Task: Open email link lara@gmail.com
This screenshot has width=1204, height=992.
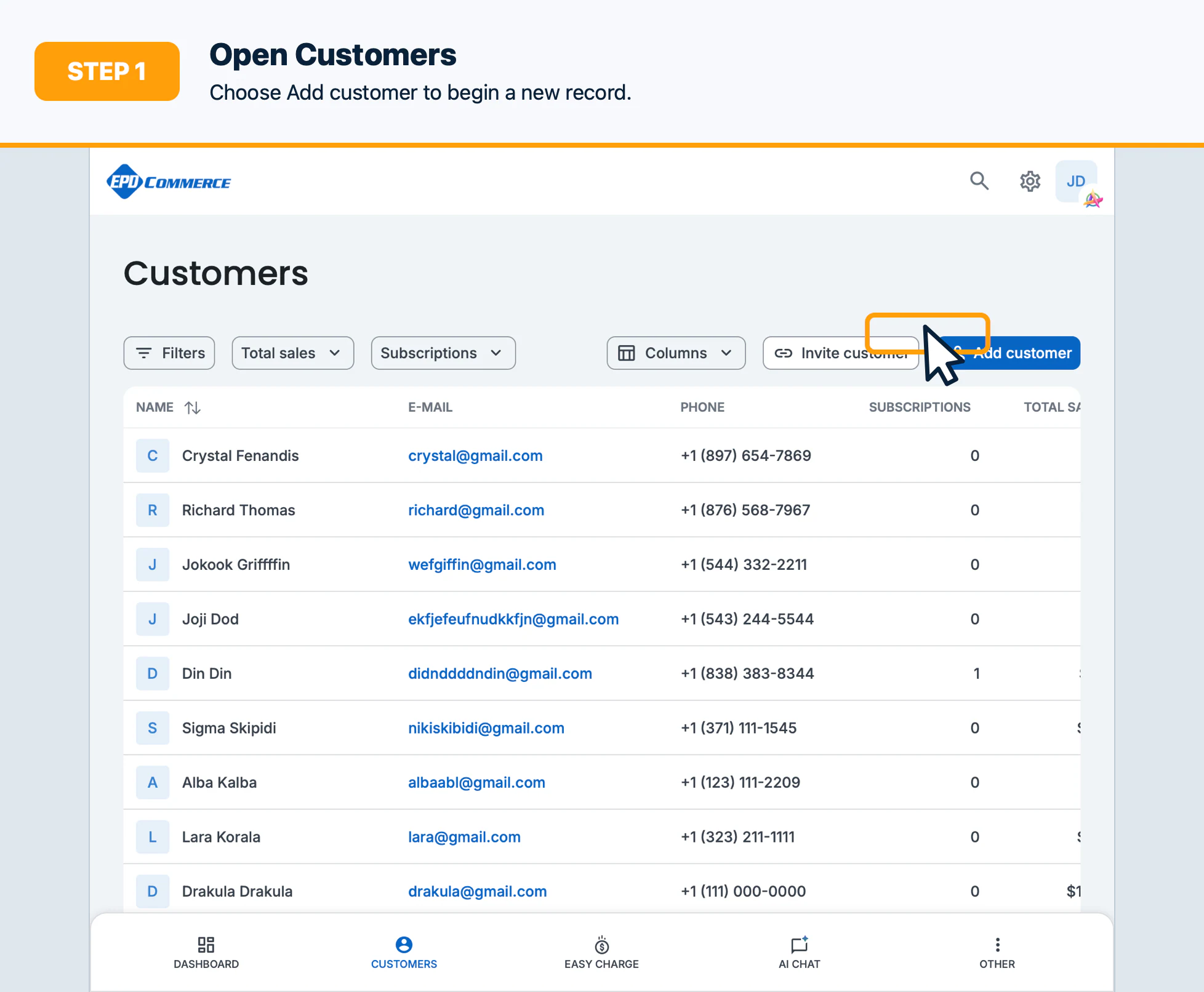Action: (464, 837)
